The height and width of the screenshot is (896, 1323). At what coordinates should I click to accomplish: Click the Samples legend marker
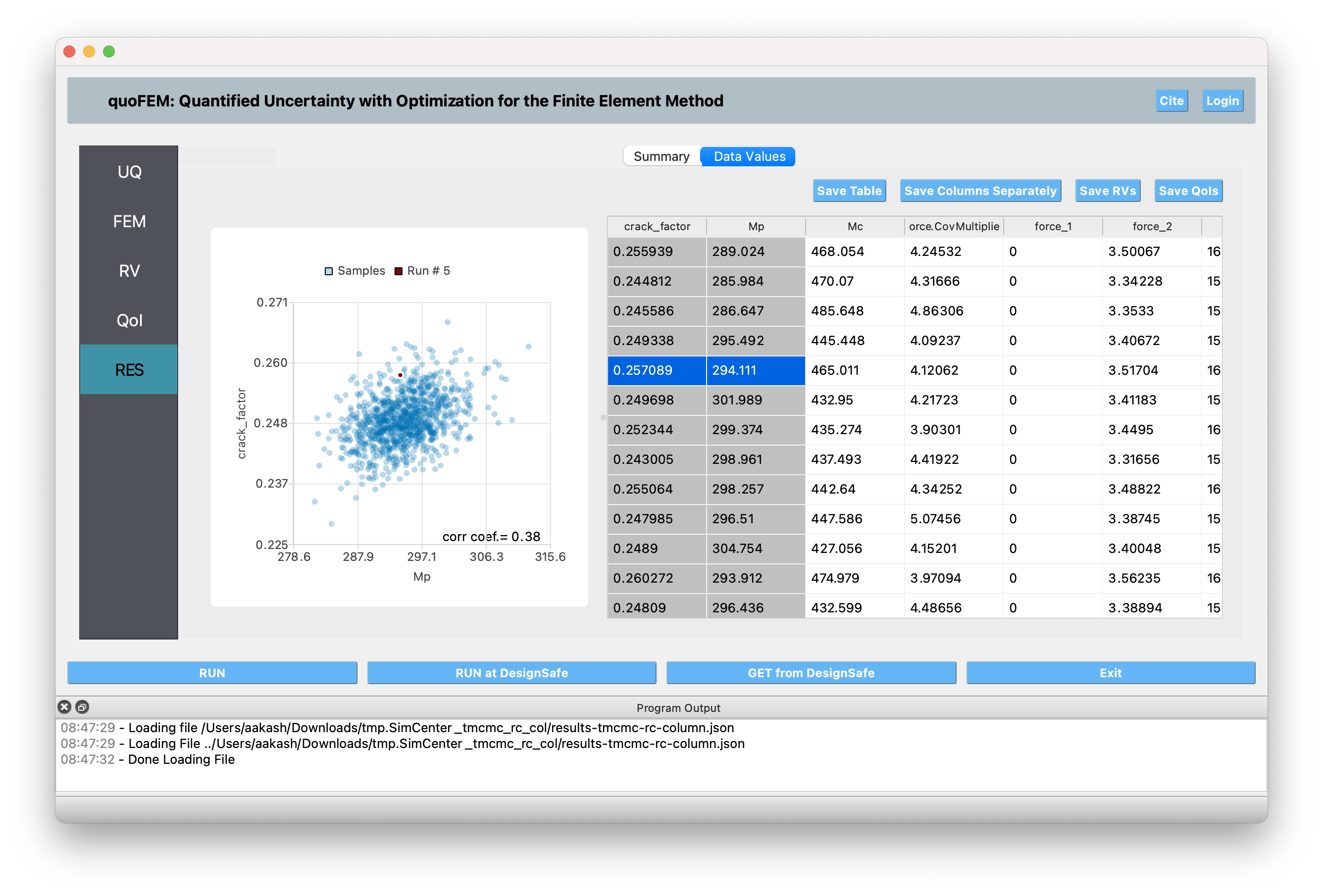(x=328, y=271)
